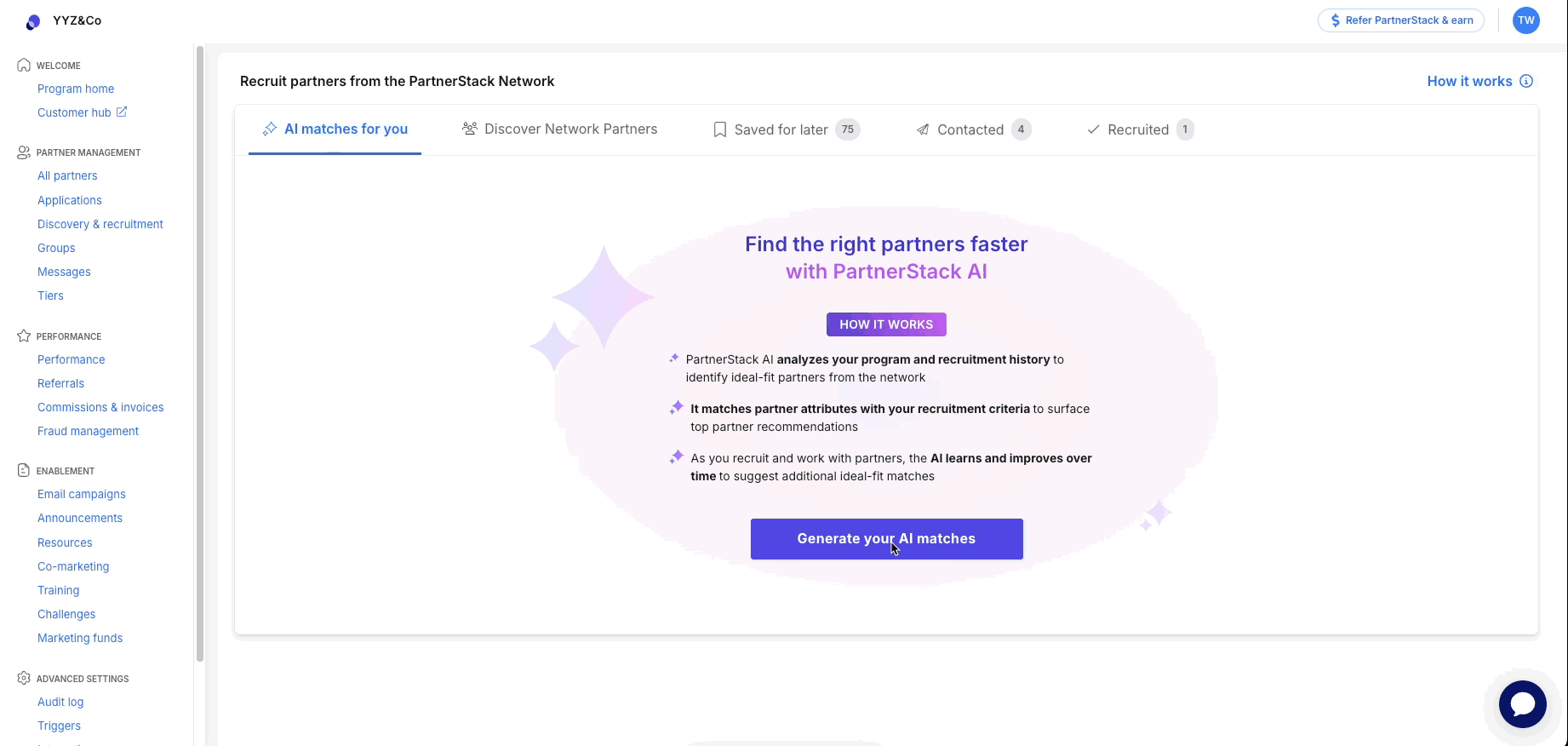
Task: Open Co-marketing page
Action: (x=73, y=566)
